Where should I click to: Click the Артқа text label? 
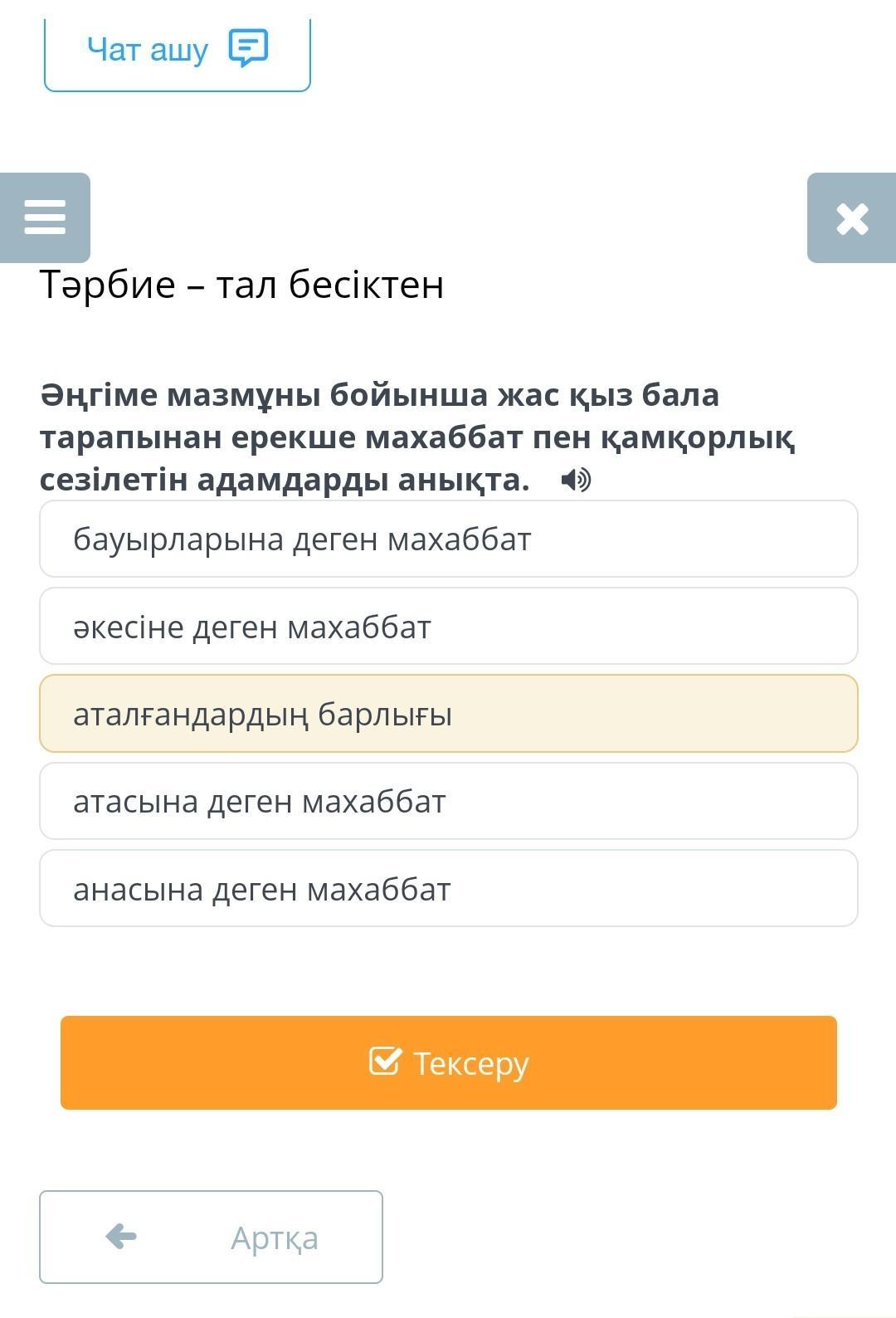[275, 1237]
